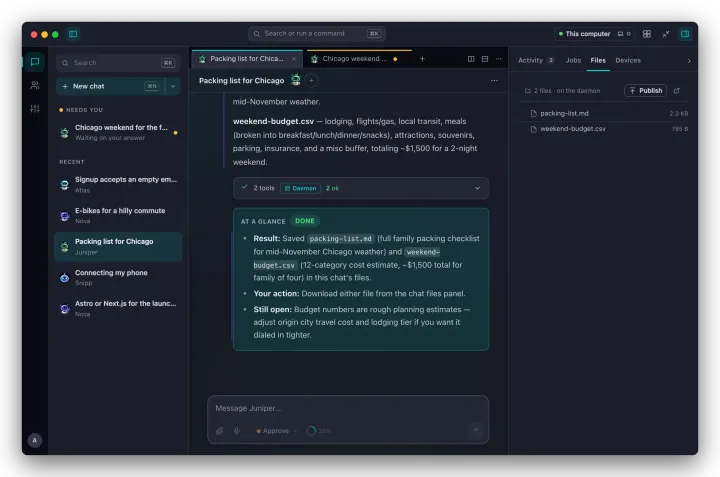This screenshot has height=477, width=720.
Task: Click the DONE status badge
Action: [x=305, y=221]
